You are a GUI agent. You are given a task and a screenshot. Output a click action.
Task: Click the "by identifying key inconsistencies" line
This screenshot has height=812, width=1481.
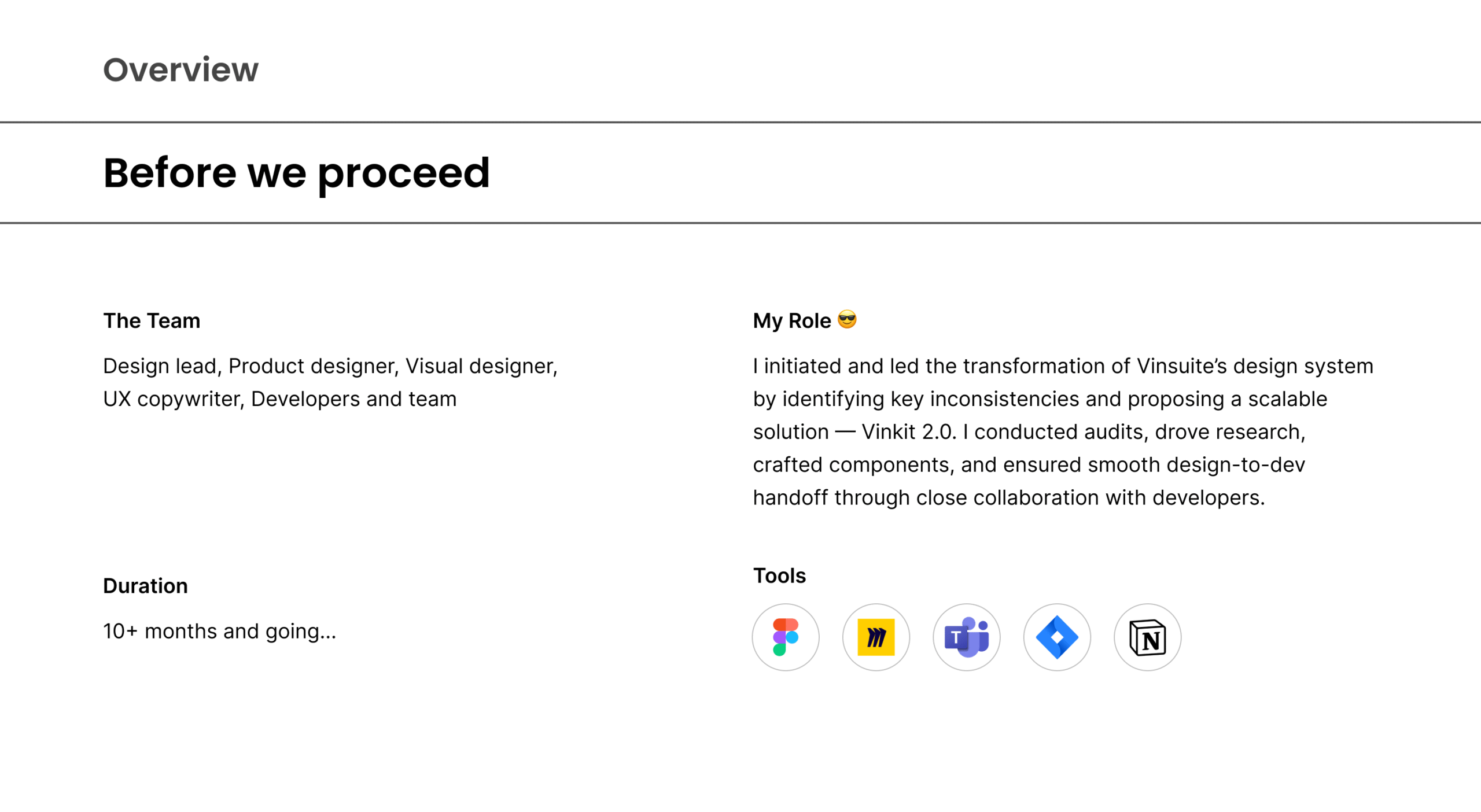[1040, 399]
